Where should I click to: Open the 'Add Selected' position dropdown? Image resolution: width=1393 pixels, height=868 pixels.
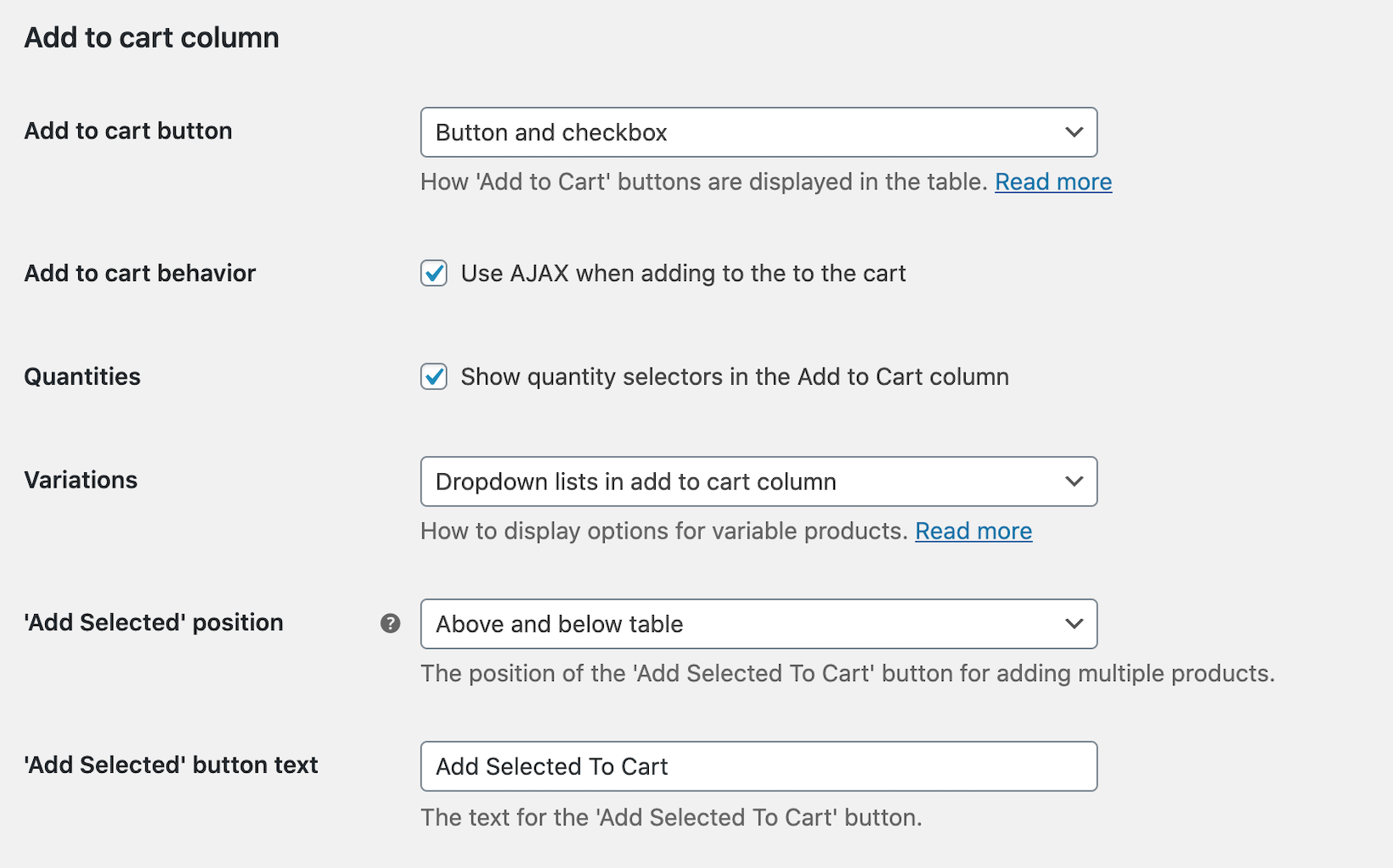[759, 623]
